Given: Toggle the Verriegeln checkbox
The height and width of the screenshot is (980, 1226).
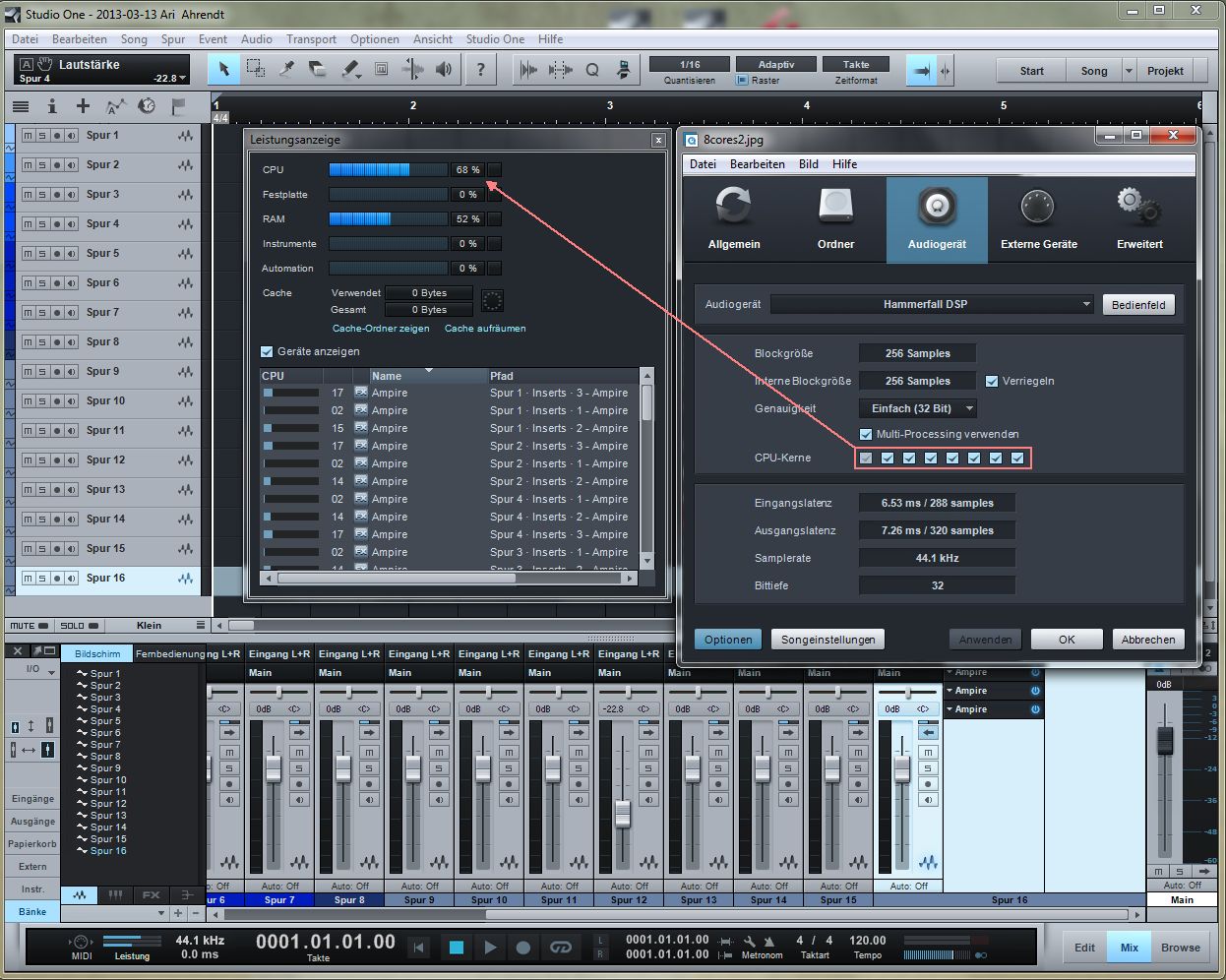Looking at the screenshot, I should pyautogui.click(x=992, y=381).
